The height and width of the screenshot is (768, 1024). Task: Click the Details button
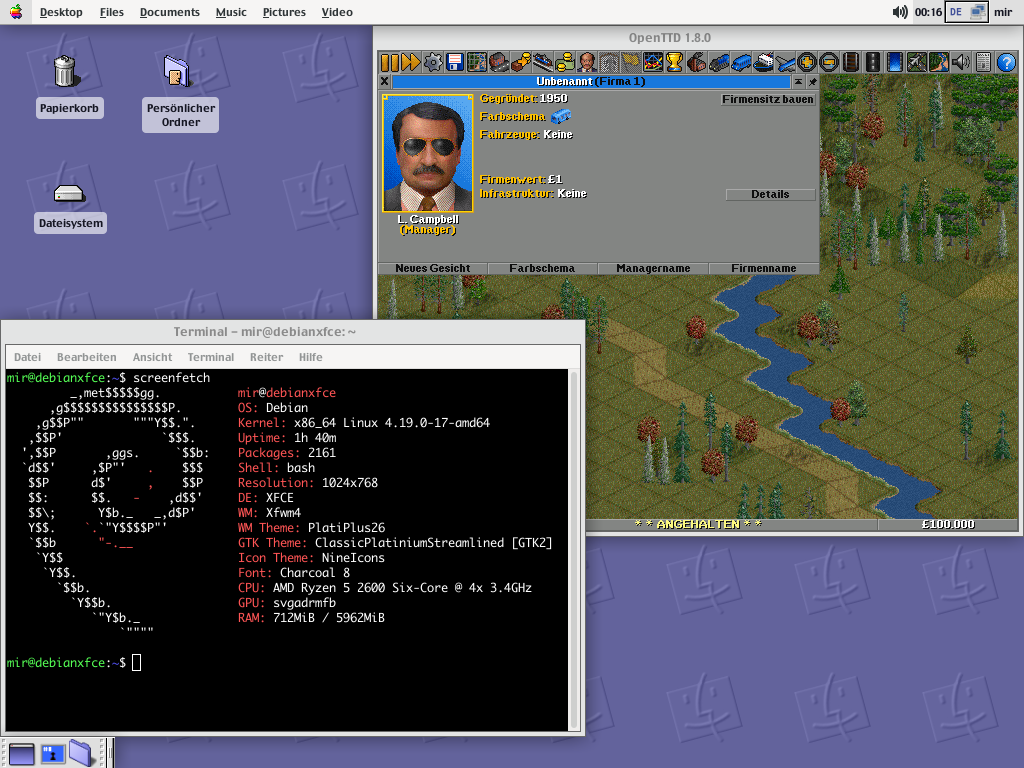tap(770, 194)
